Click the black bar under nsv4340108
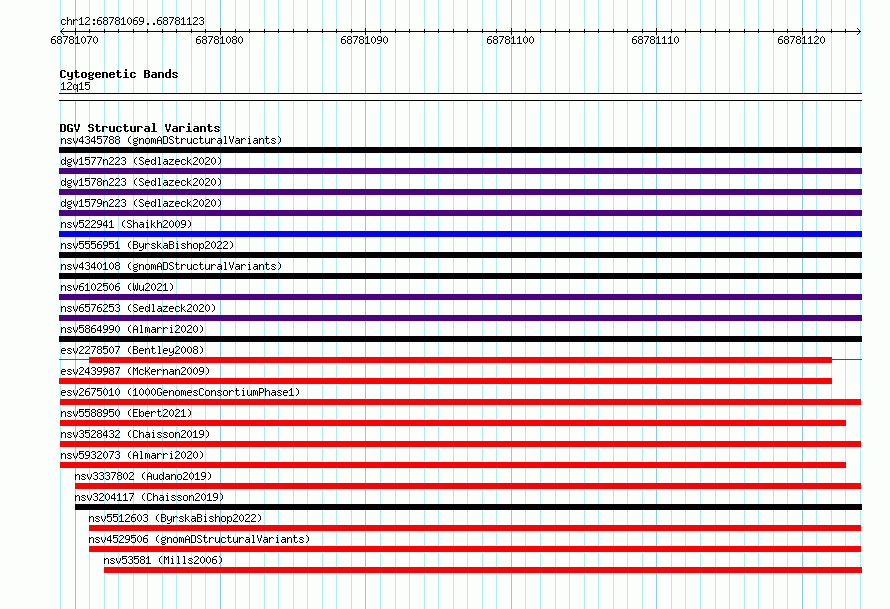The height and width of the screenshot is (609, 890). (460, 276)
